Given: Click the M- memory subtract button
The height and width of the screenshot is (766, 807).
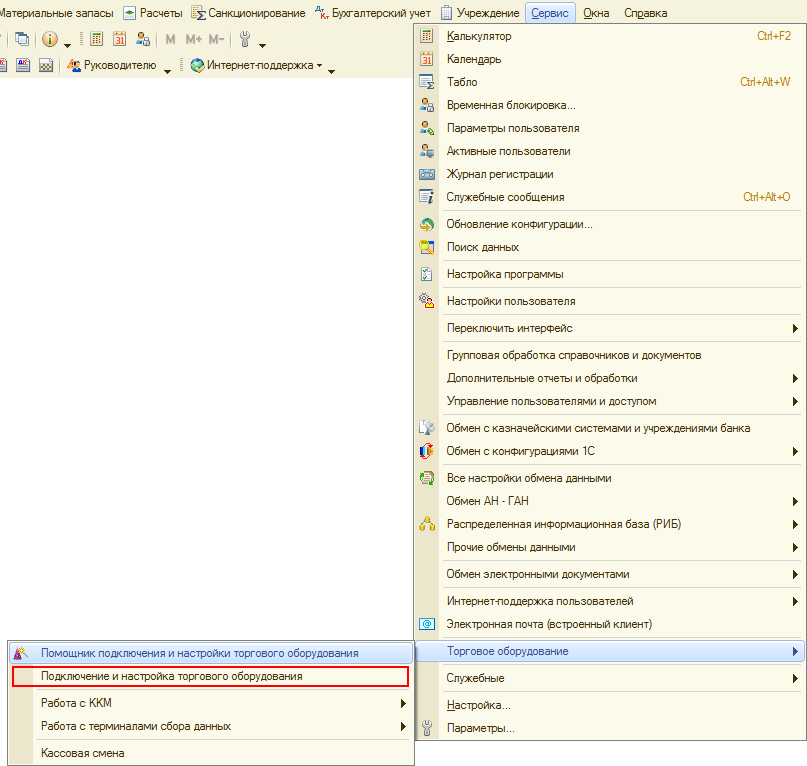Looking at the screenshot, I should tap(216, 40).
